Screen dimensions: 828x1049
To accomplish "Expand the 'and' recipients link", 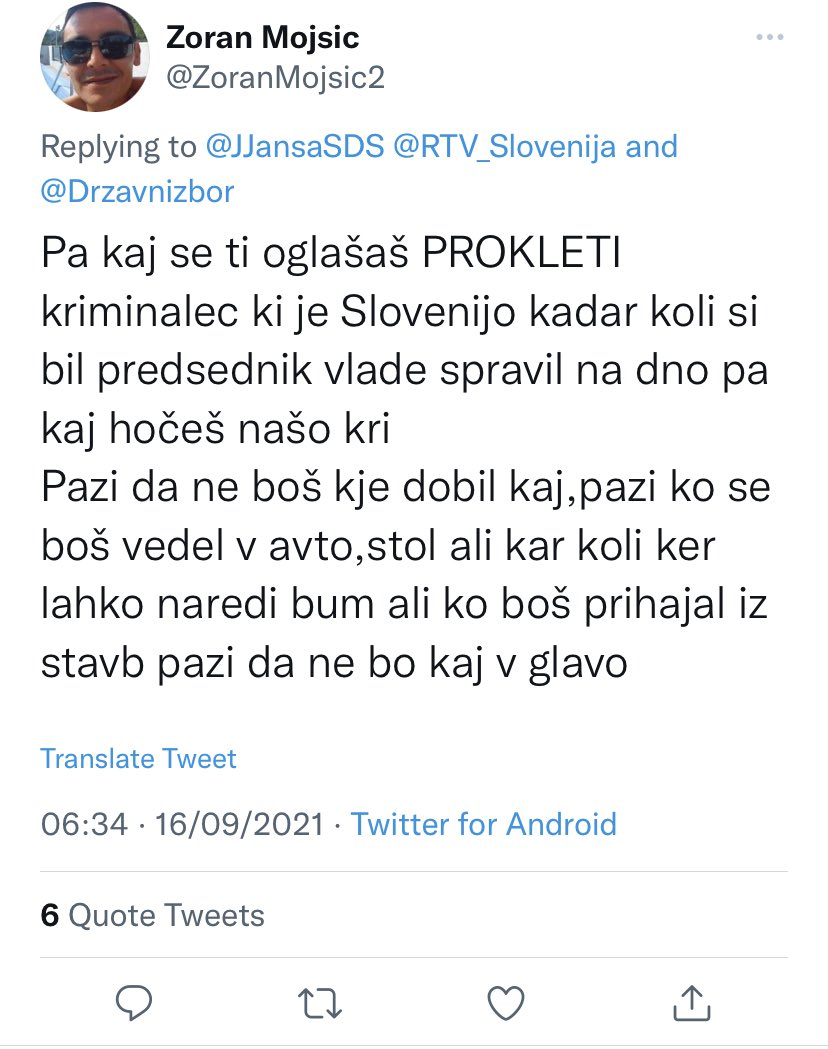I will pos(651,147).
